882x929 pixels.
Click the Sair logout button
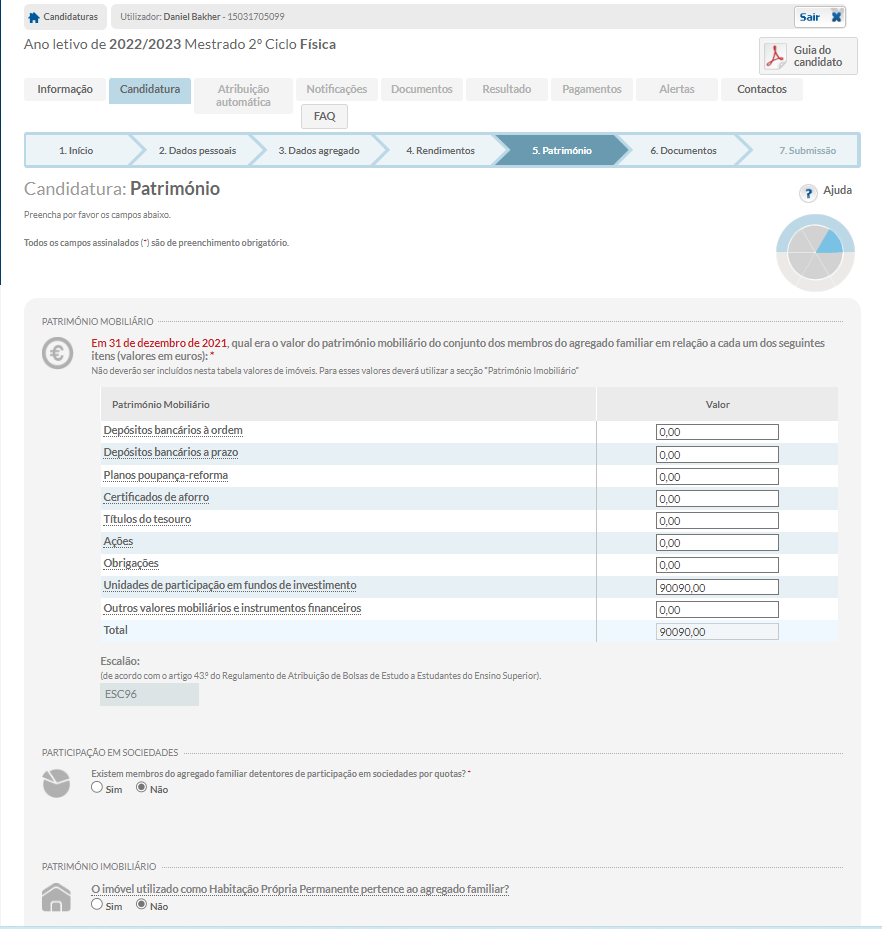pyautogui.click(x=820, y=17)
